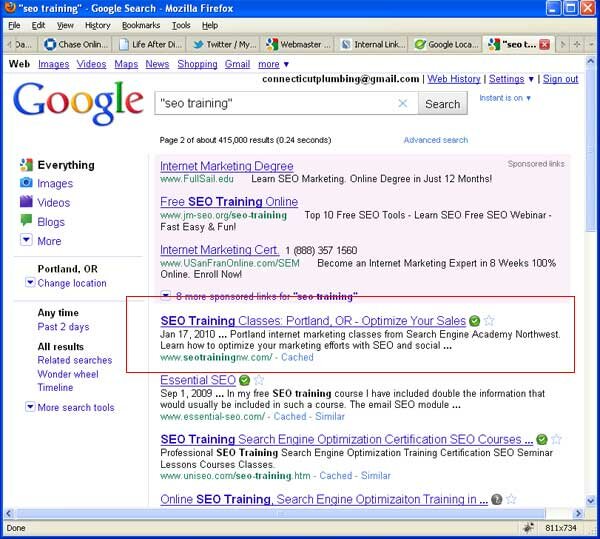Viewport: 600px width, 539px height.
Task: Open the Settings dropdown arrow
Action: pos(531,79)
